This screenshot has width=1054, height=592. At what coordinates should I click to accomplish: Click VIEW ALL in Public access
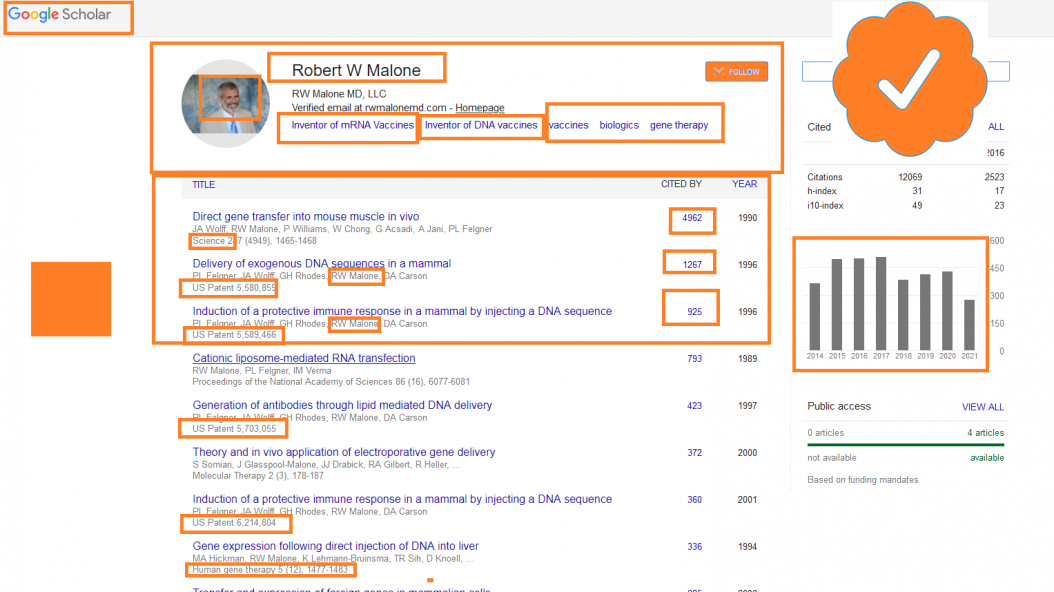pos(983,407)
